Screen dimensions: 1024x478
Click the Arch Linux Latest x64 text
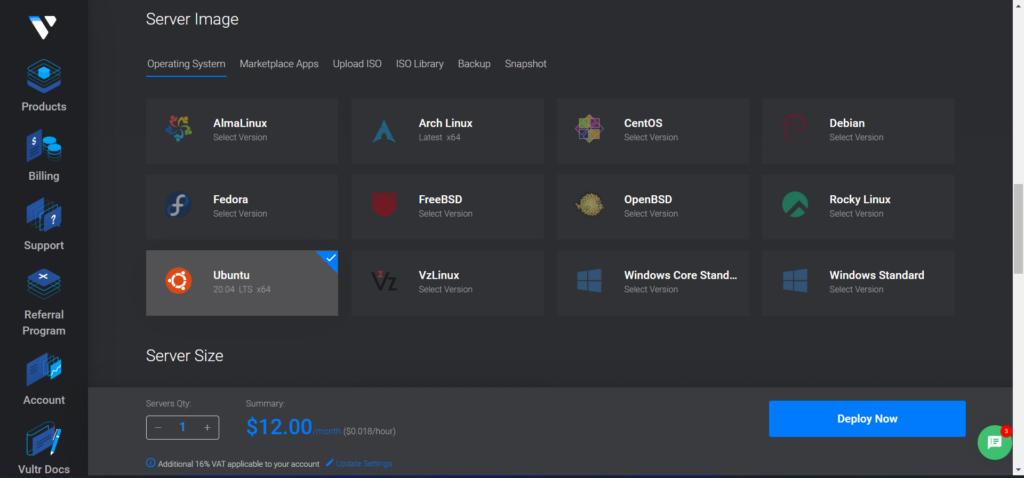(x=440, y=138)
